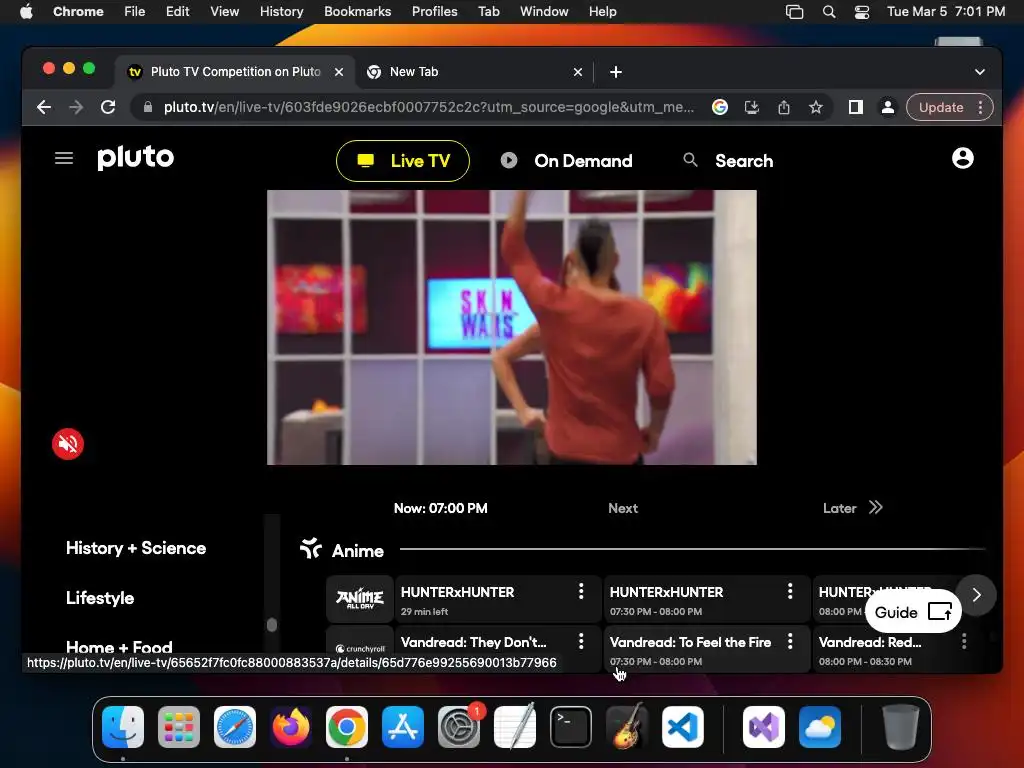Image resolution: width=1024 pixels, height=768 pixels.
Task: Open options for Vandread: They Don't...
Action: (x=581, y=641)
